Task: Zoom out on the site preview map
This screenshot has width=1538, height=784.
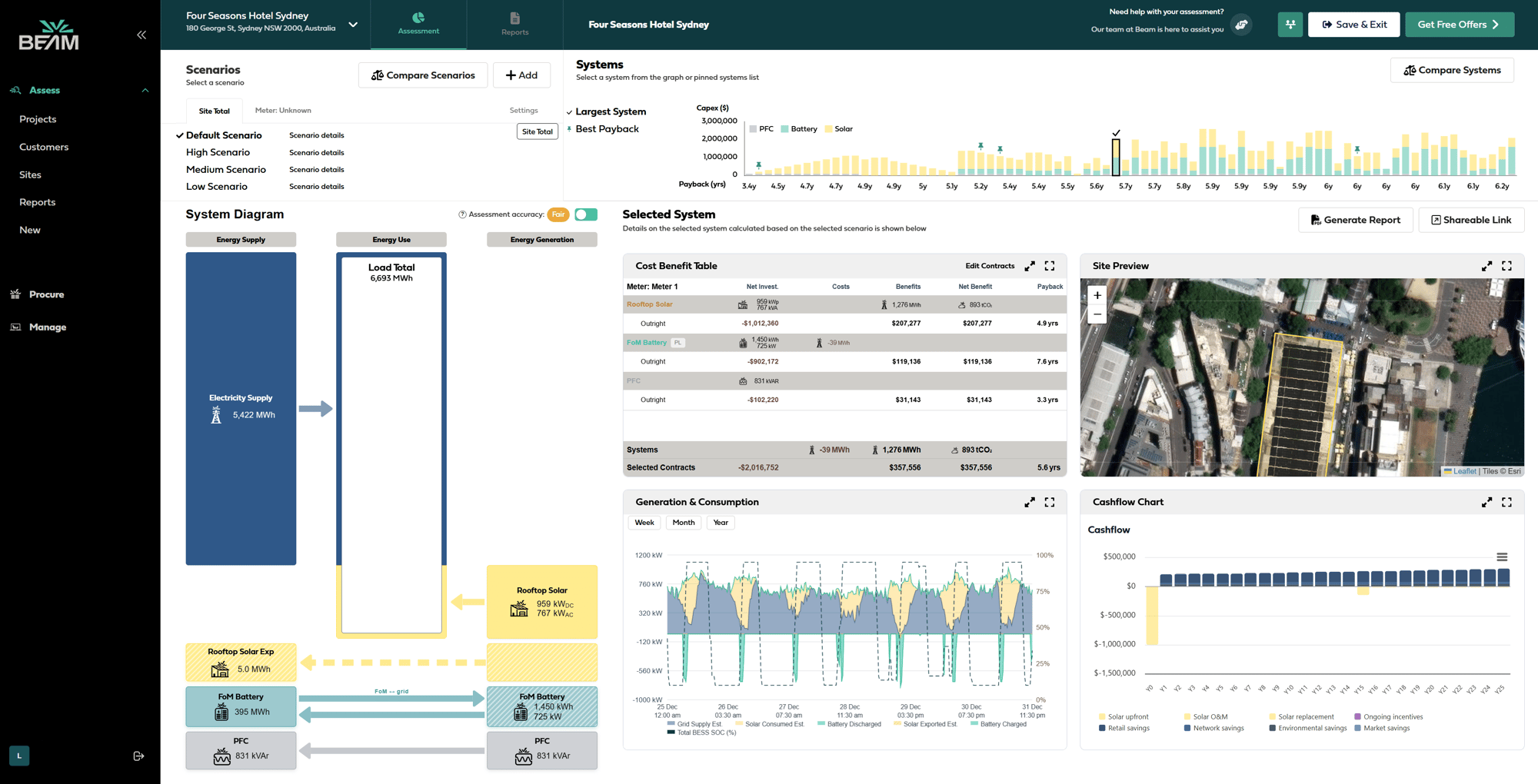Action: click(x=1097, y=314)
